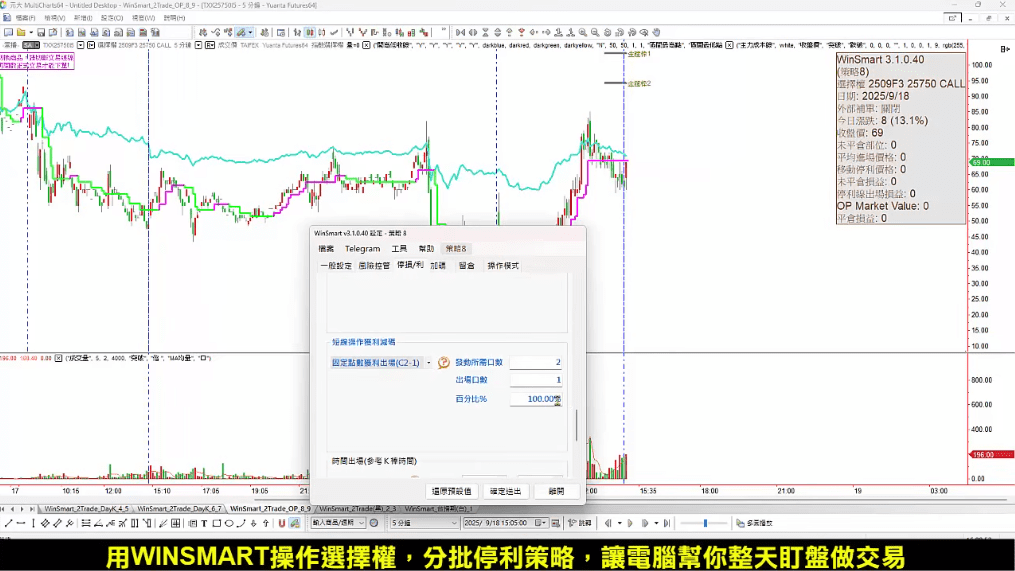
Task: Open the 固定點數獲利出場(C2-1) dropdown
Action: [x=428, y=363]
